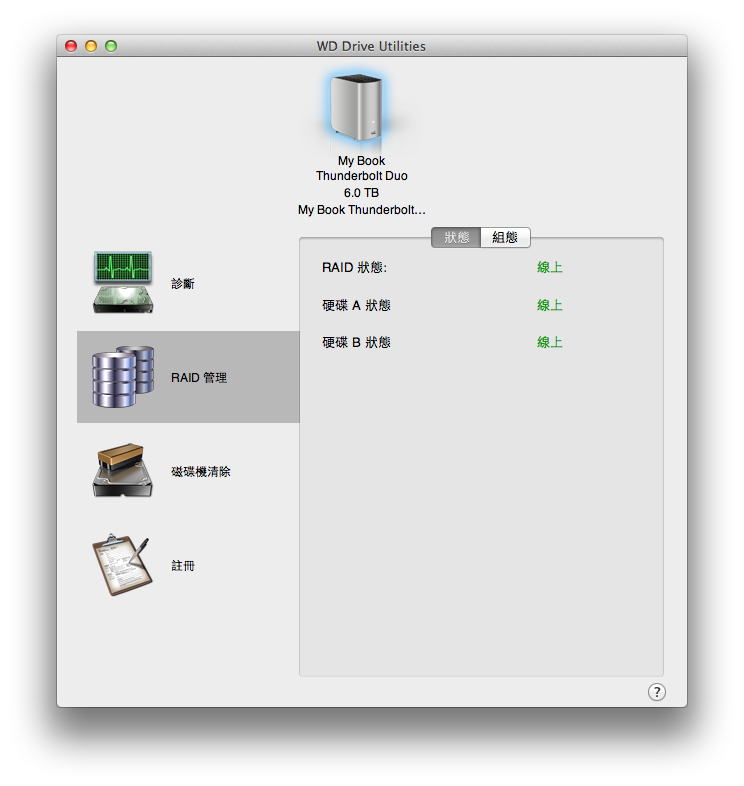Close the WD Drive Utilities window
The height and width of the screenshot is (786, 744).
[x=71, y=46]
